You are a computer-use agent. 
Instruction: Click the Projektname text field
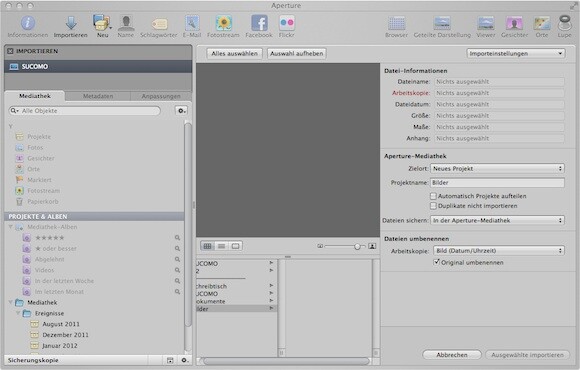497,182
